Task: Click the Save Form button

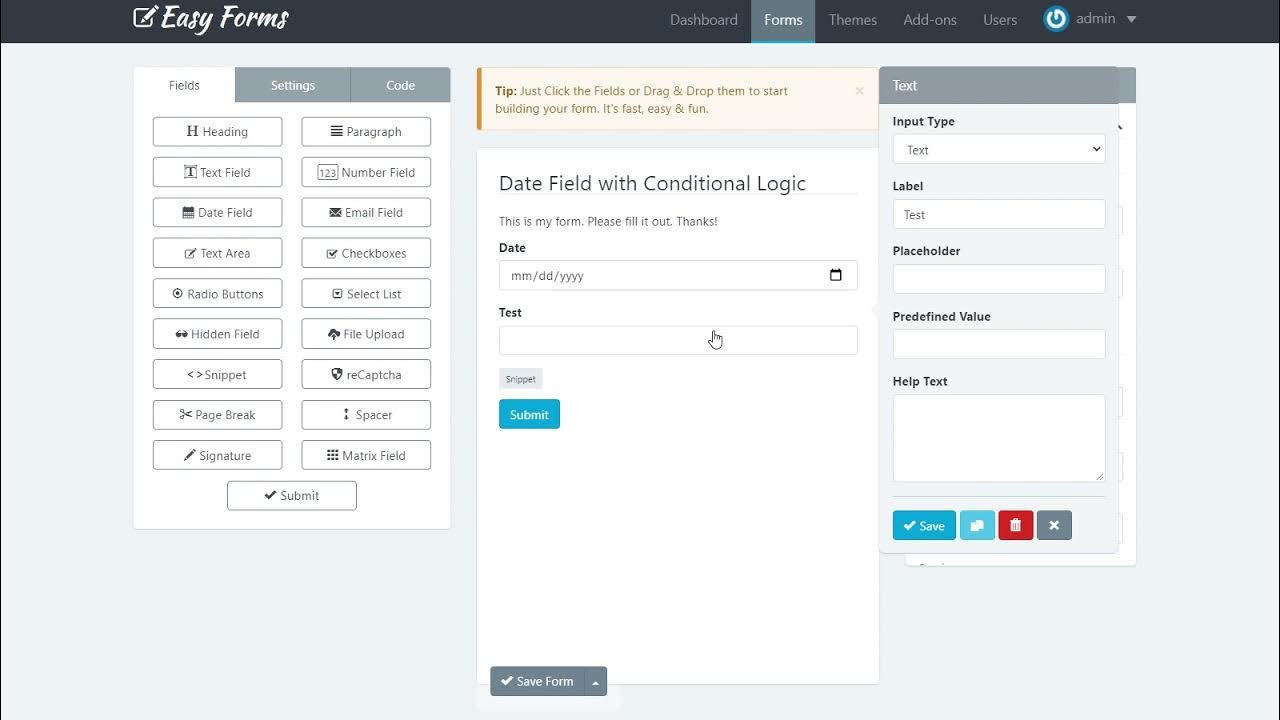Action: click(x=537, y=682)
